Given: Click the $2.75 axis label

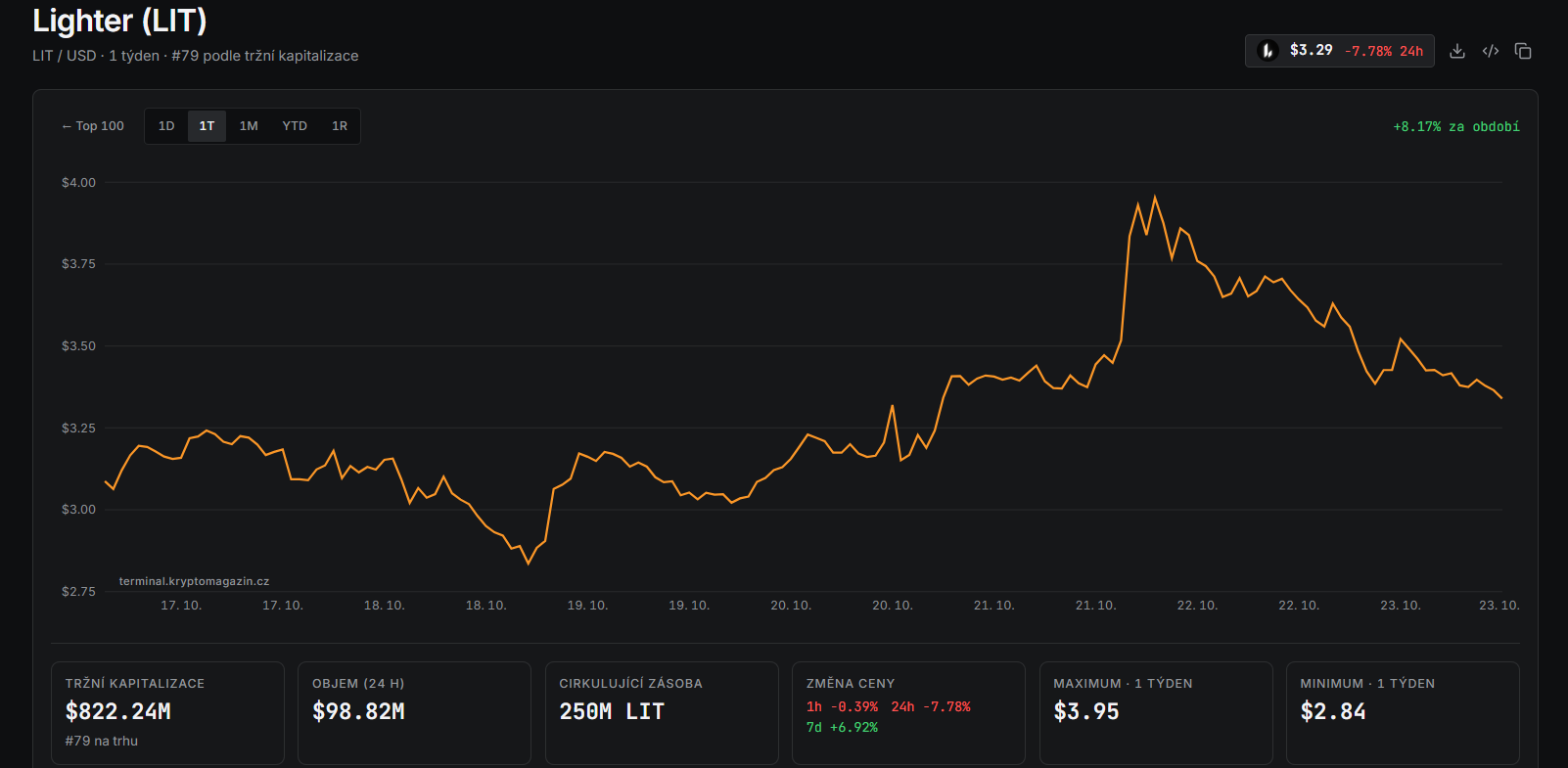Looking at the screenshot, I should 78,592.
